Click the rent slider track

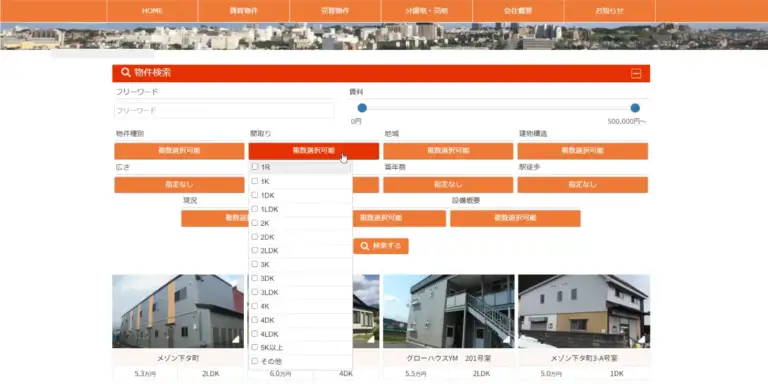[499, 108]
